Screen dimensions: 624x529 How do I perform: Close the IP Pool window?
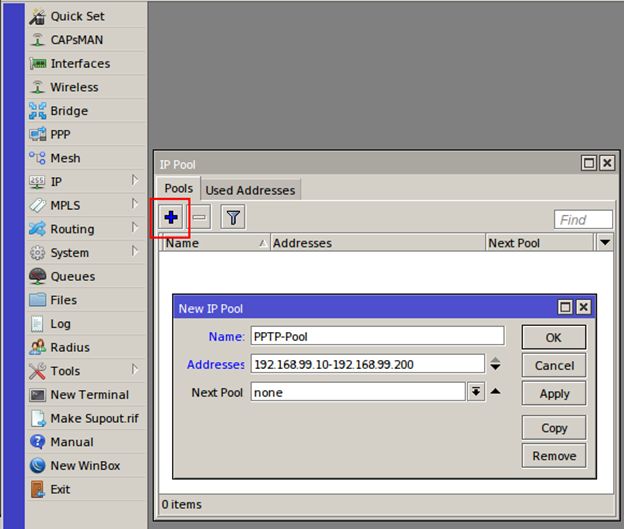point(607,163)
